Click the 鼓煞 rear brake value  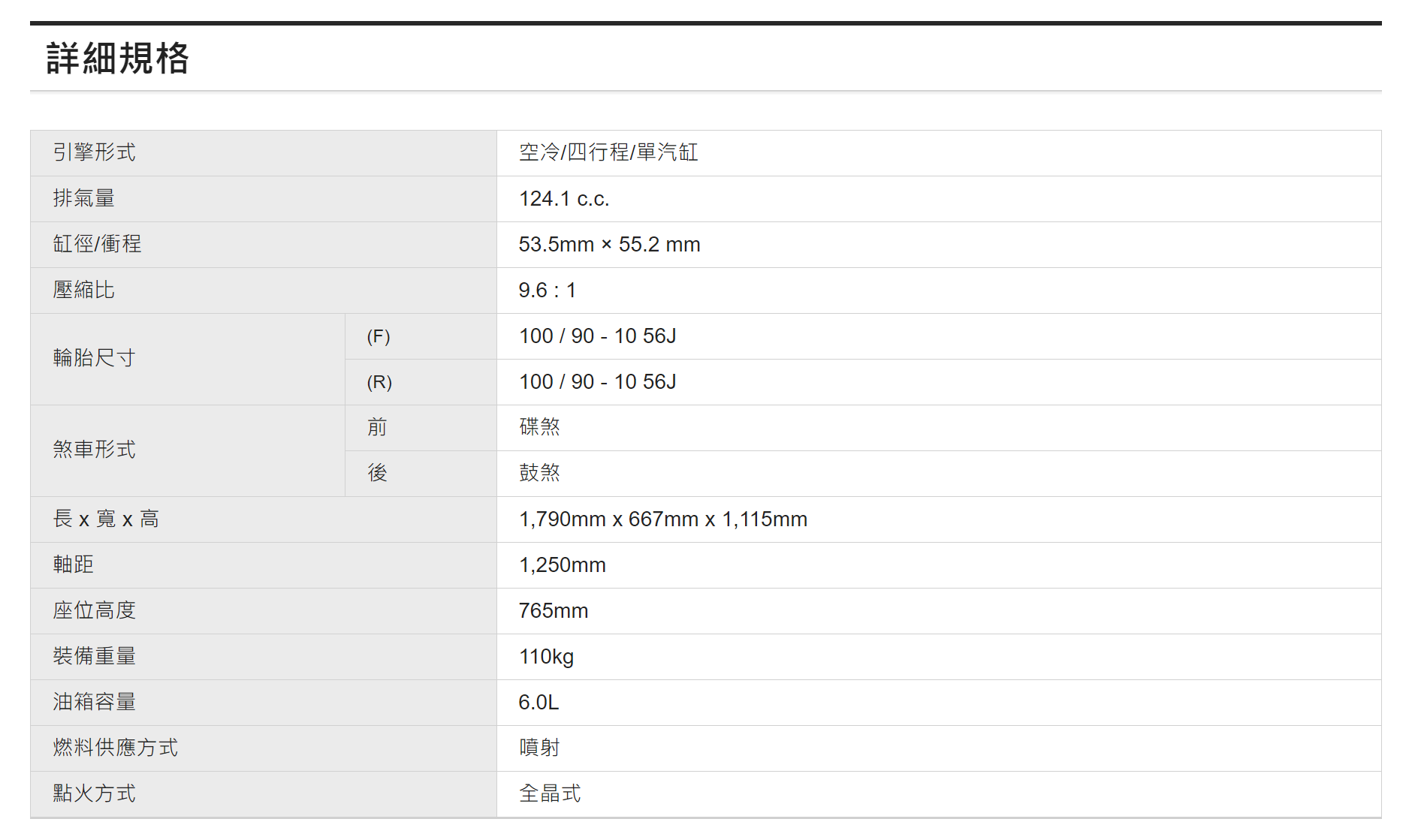[539, 474]
